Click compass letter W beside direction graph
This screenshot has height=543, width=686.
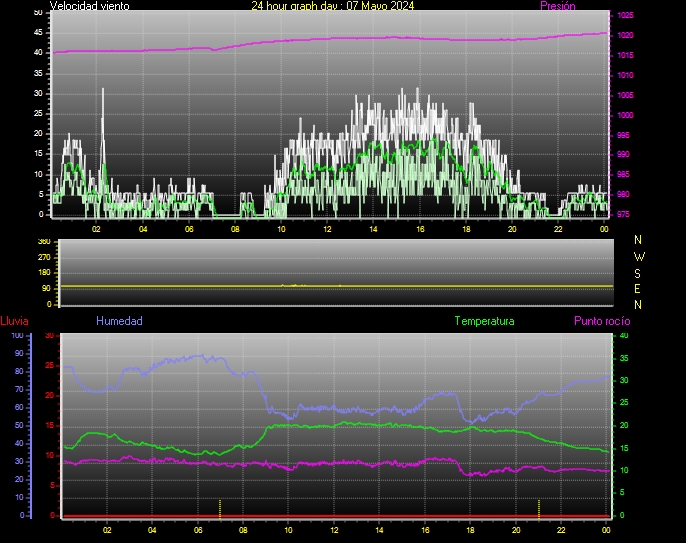pos(639,256)
